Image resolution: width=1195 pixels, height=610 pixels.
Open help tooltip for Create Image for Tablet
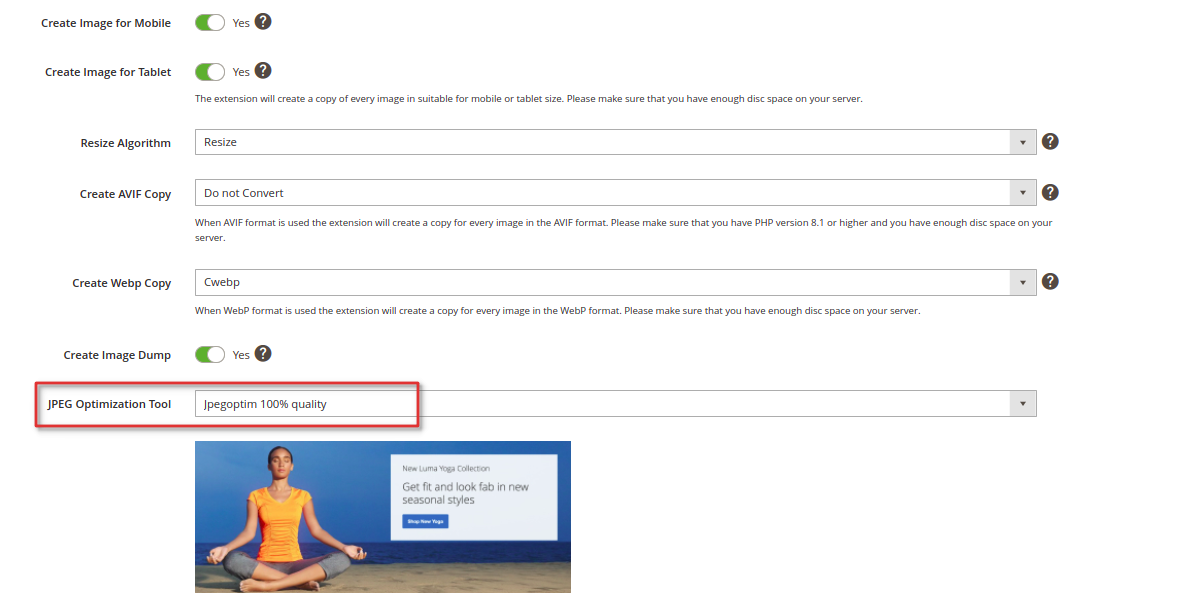[x=263, y=70]
